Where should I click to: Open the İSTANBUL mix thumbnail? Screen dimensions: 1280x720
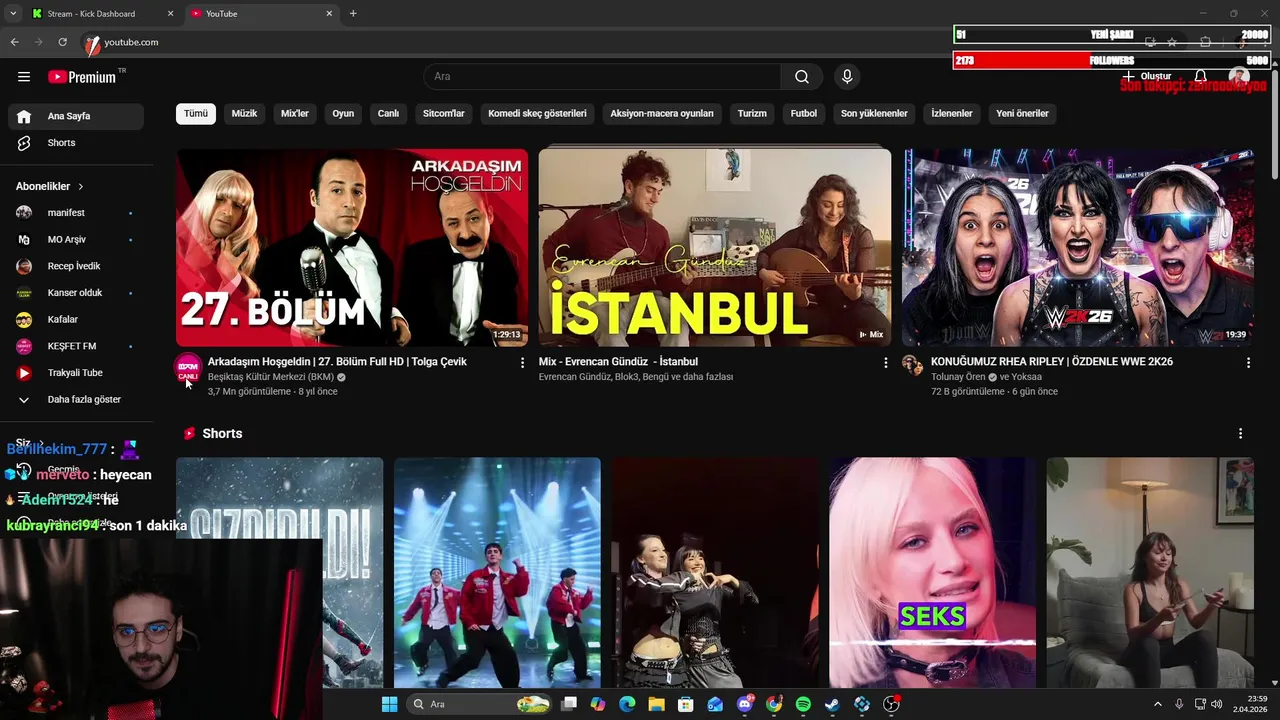coord(715,247)
